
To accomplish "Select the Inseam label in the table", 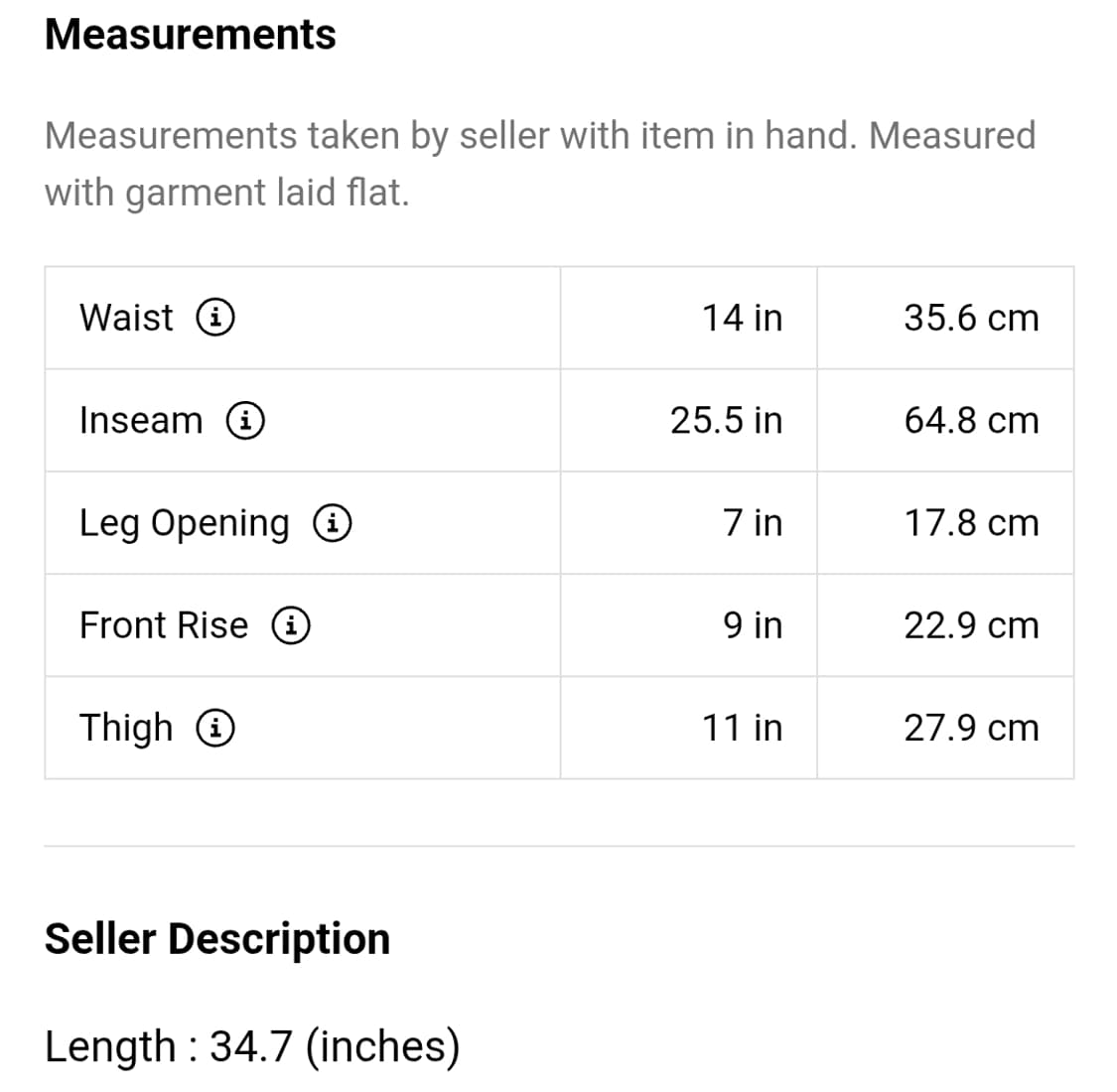I will click(x=141, y=420).
